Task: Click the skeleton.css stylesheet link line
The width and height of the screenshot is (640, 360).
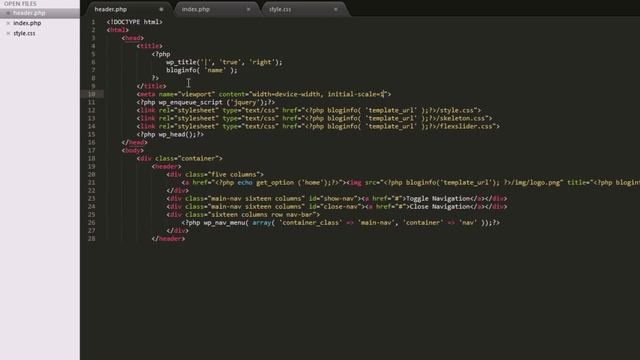Action: (x=314, y=118)
